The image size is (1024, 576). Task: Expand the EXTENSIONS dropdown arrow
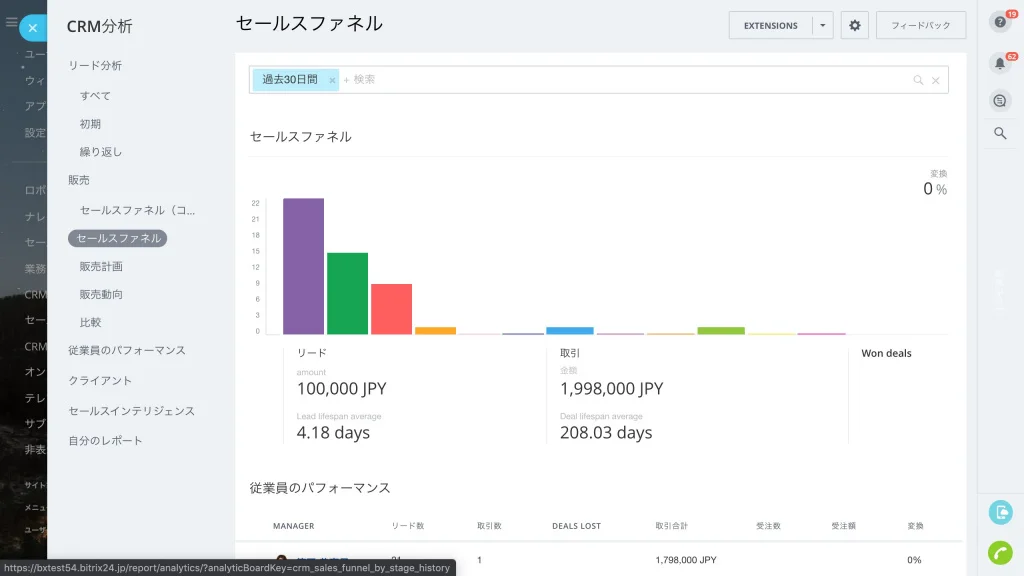(823, 25)
